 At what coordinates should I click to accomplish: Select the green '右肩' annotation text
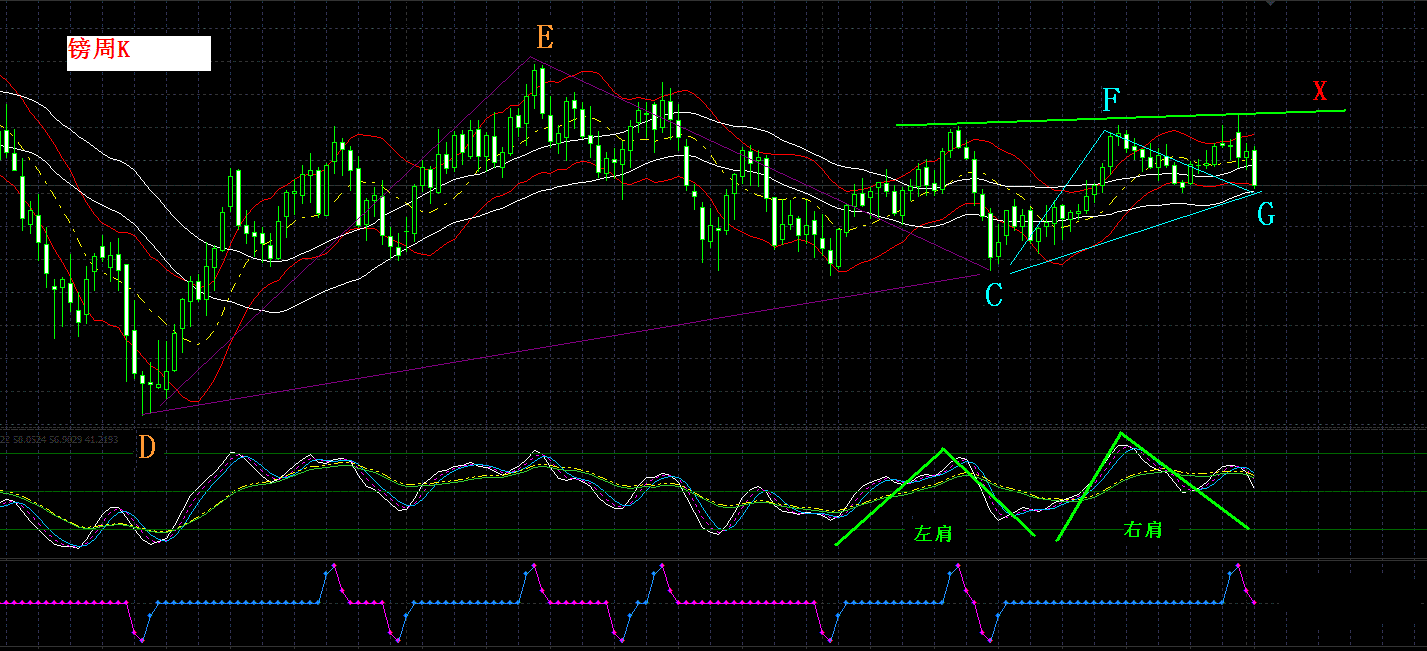coord(1143,530)
